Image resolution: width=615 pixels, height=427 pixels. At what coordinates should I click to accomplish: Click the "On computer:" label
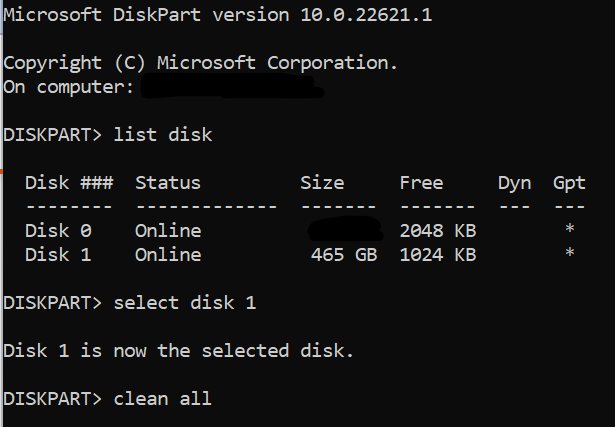point(68,86)
